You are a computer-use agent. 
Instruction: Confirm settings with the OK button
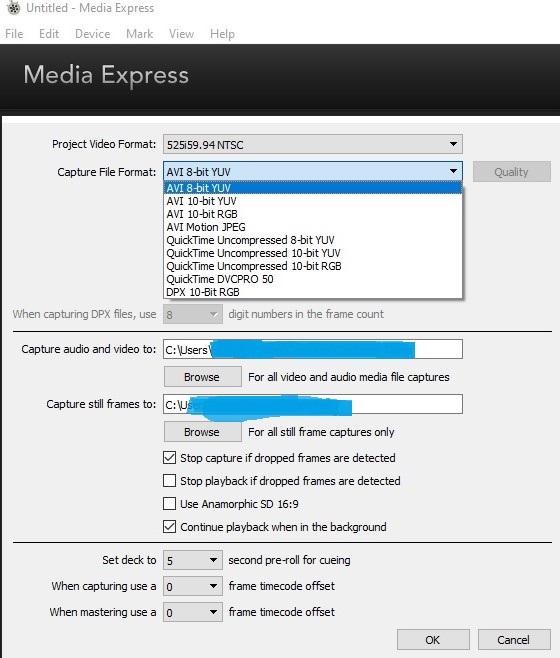coord(433,640)
